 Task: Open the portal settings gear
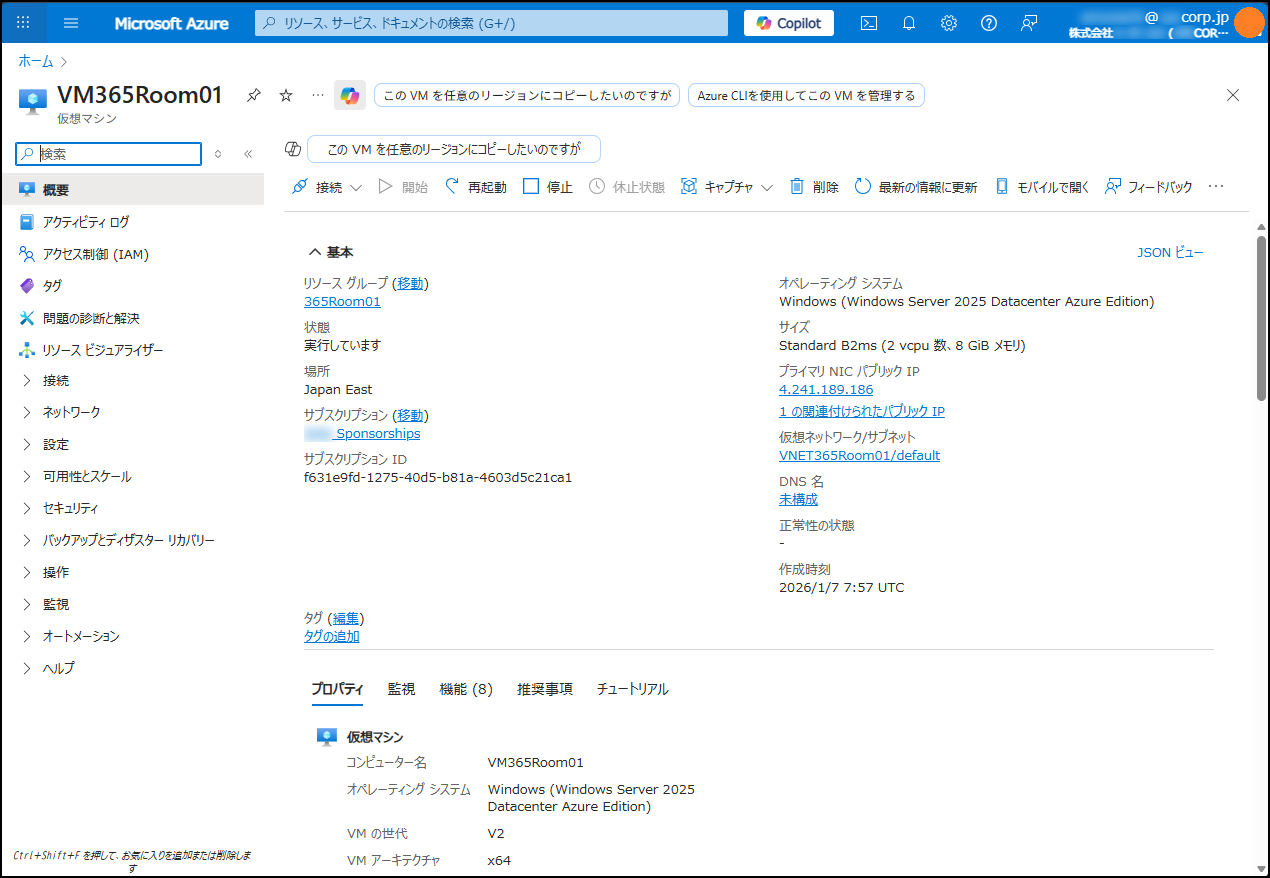pos(949,23)
